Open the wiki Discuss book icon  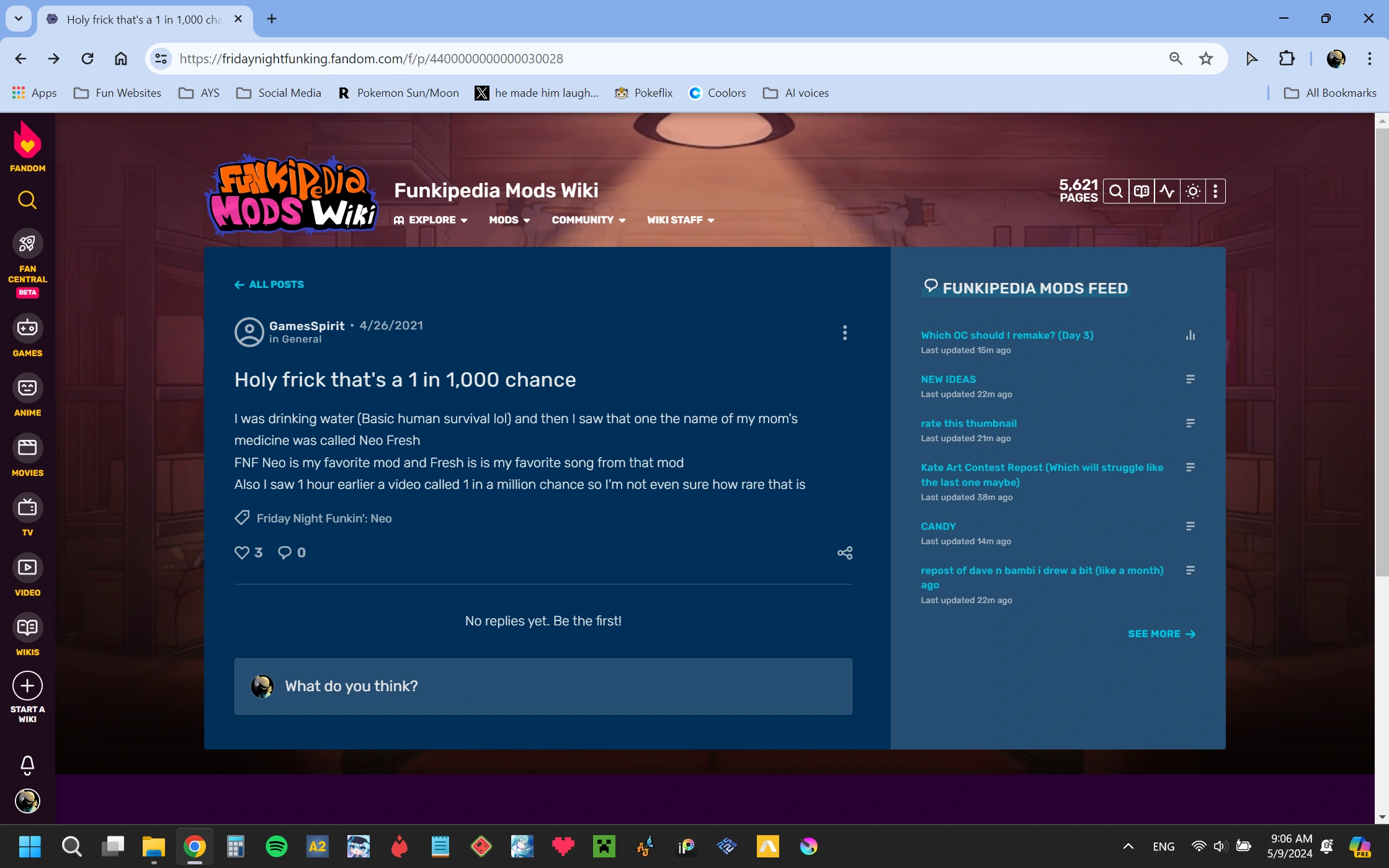pos(1141,191)
